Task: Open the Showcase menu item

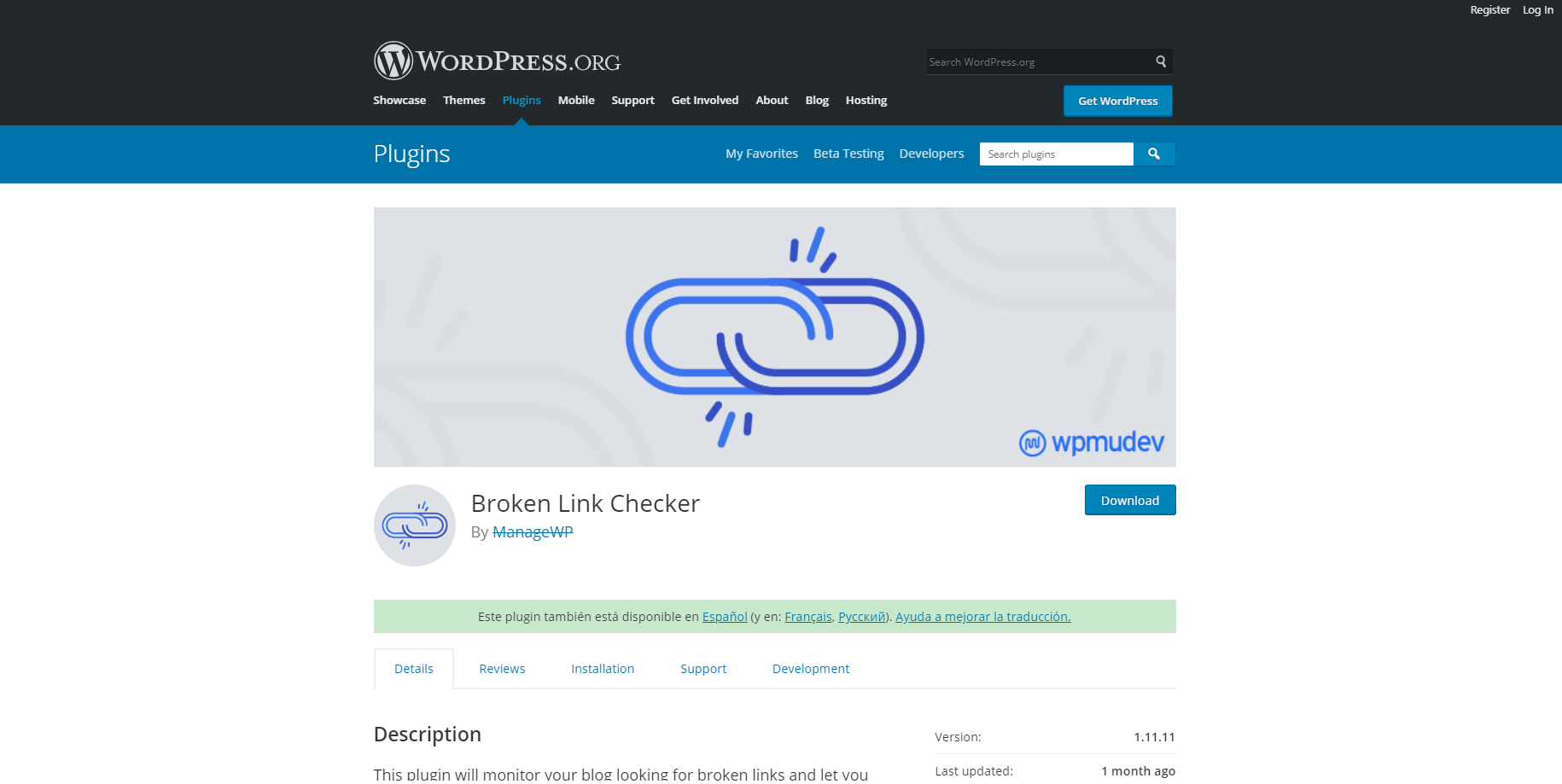Action: (x=399, y=101)
